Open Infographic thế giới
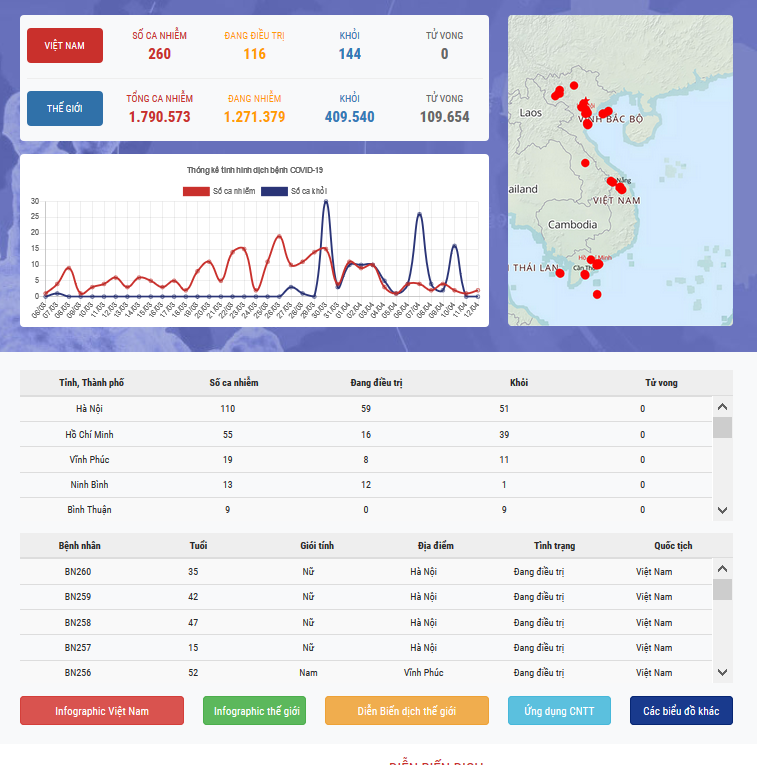The width and height of the screenshot is (757, 765). [254, 711]
